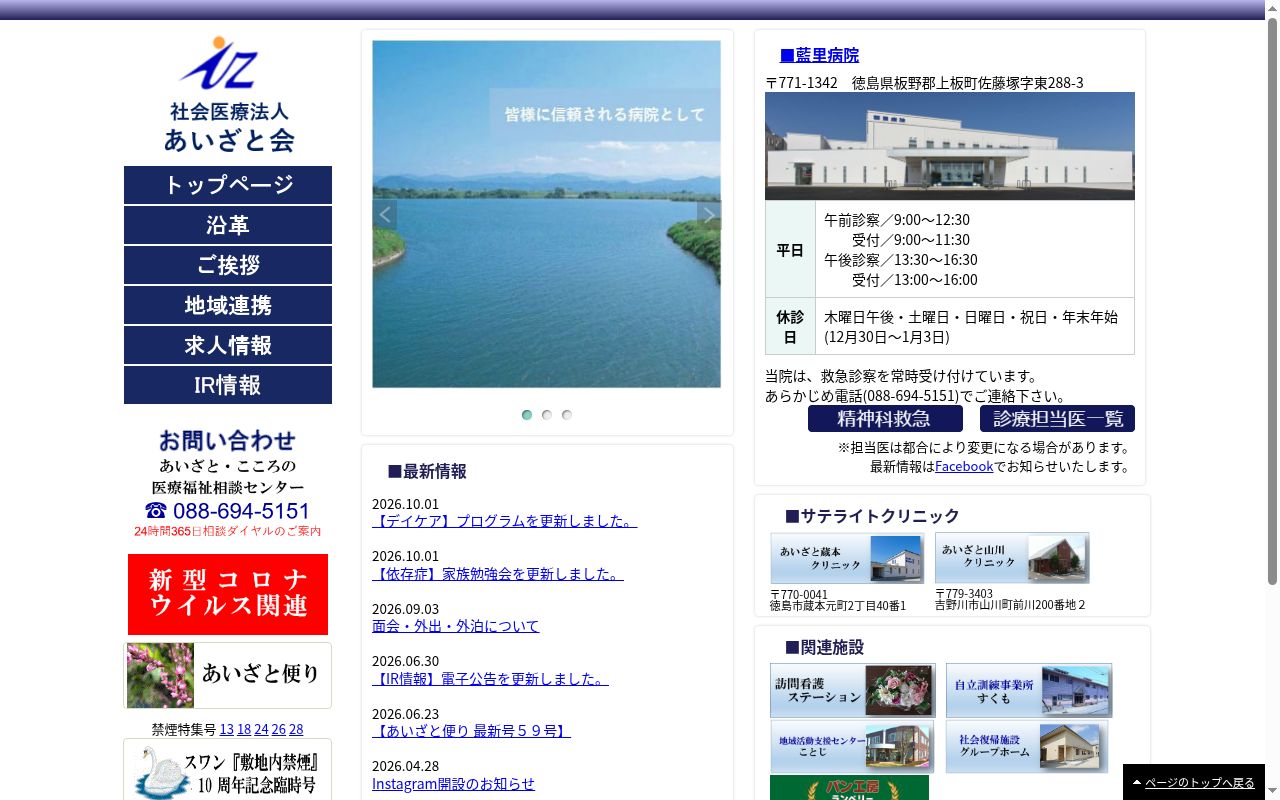
Task: Open 禁煙特集号 24 link
Action: tap(261, 729)
